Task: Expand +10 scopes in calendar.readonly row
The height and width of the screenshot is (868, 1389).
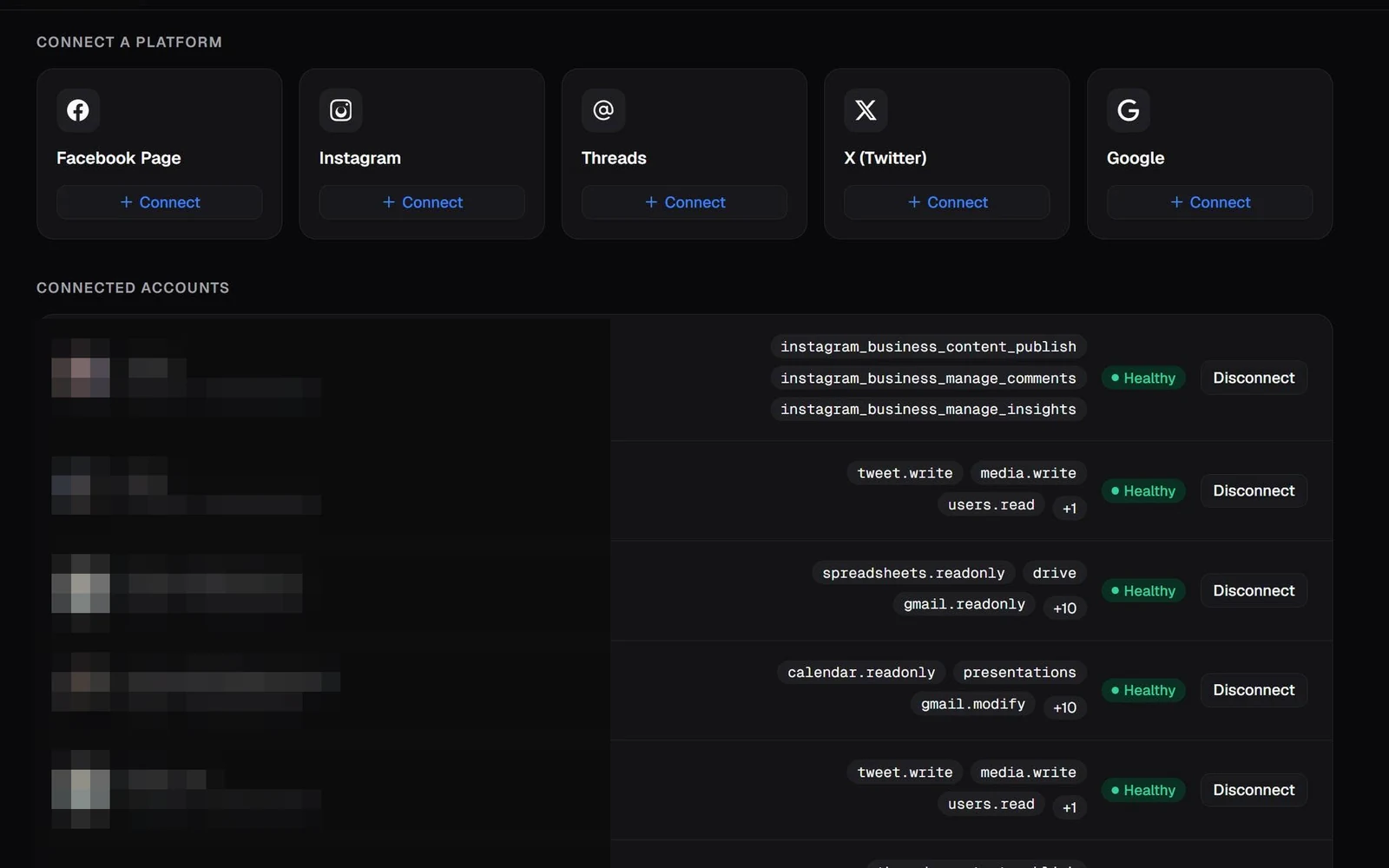Action: click(x=1065, y=708)
